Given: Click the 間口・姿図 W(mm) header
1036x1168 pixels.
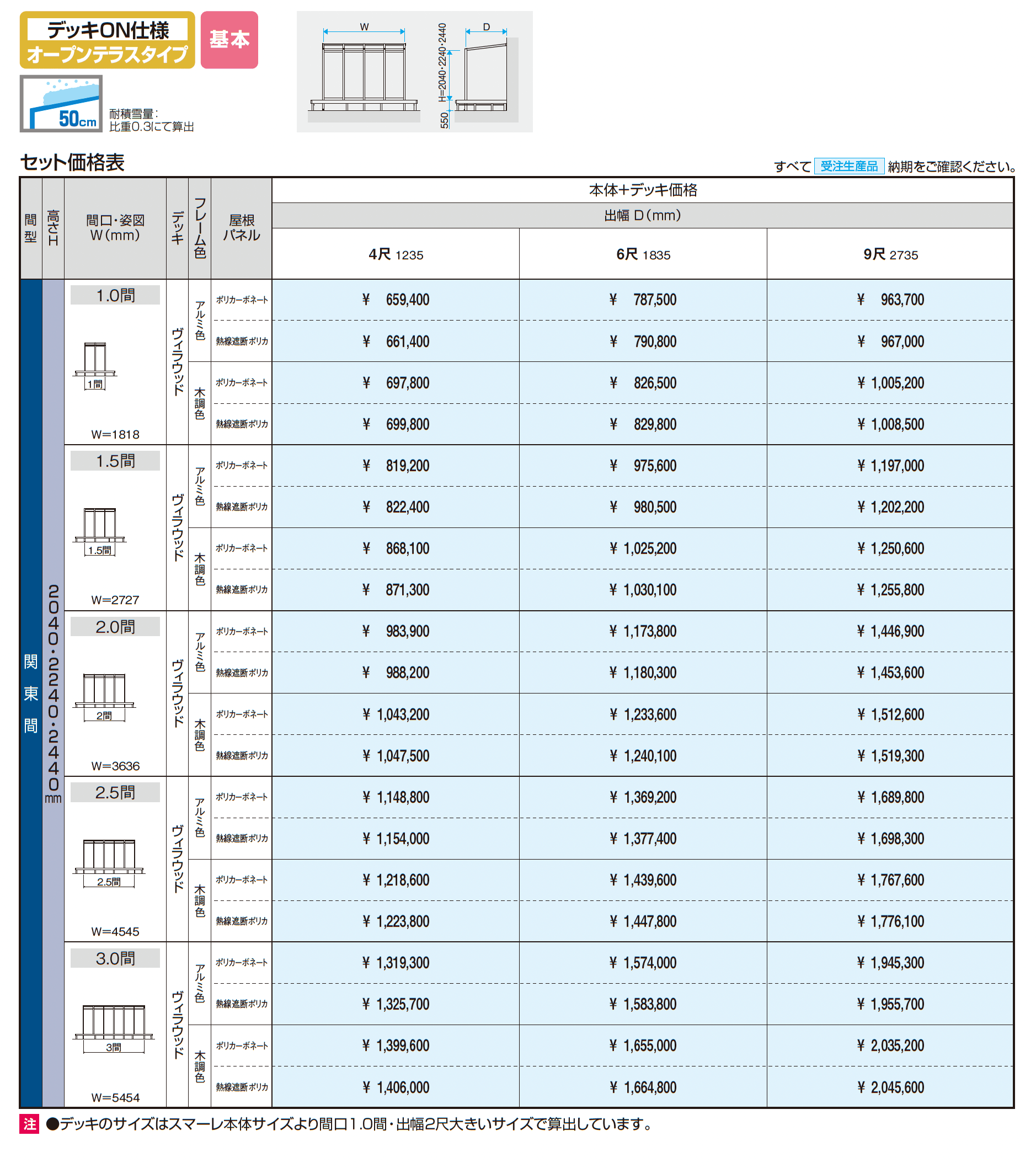Looking at the screenshot, I should coord(115,228).
